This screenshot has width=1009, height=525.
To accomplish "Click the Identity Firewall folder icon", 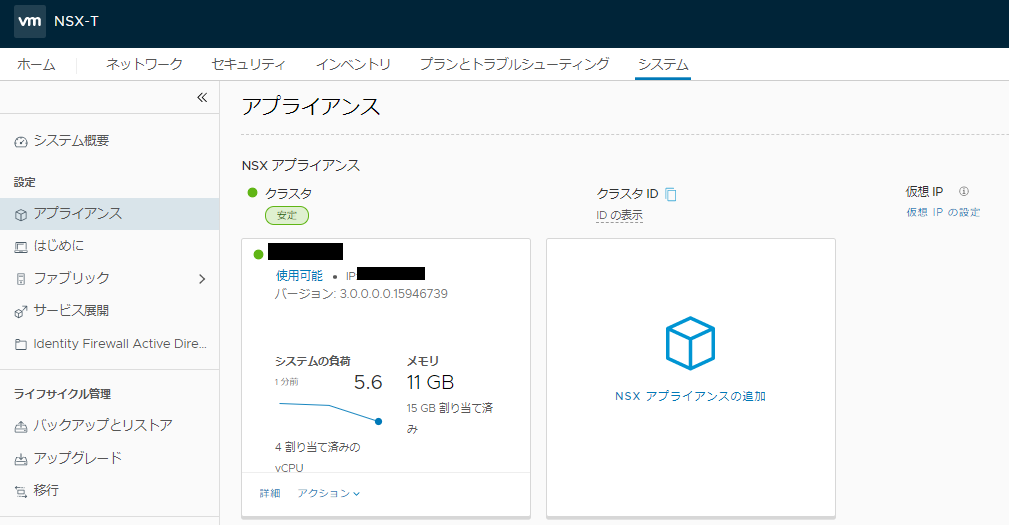I will [21, 344].
